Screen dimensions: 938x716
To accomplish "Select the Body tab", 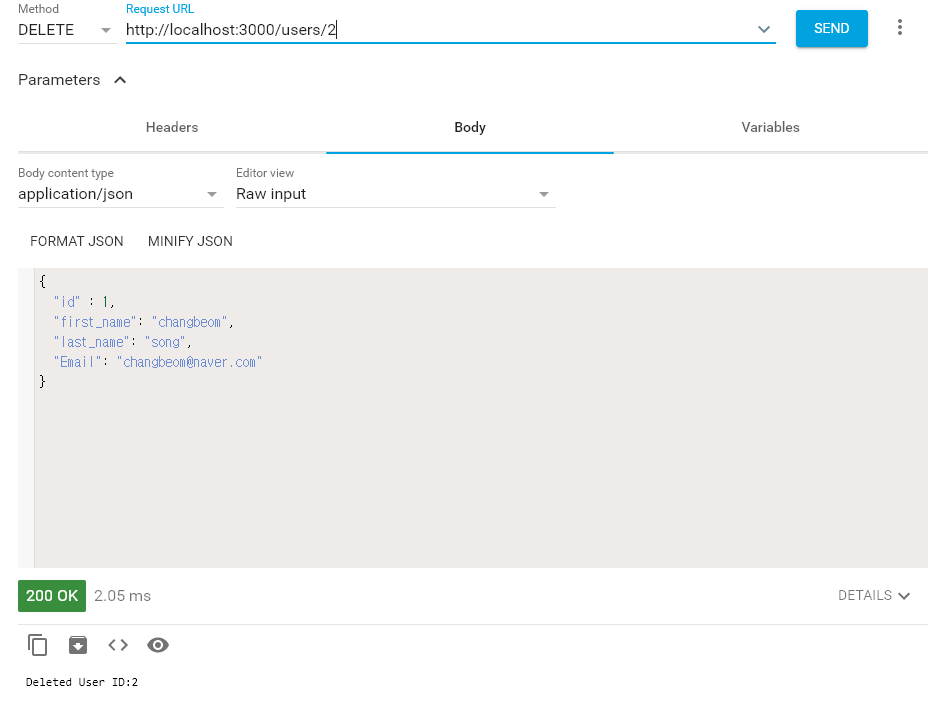I will pyautogui.click(x=470, y=127).
